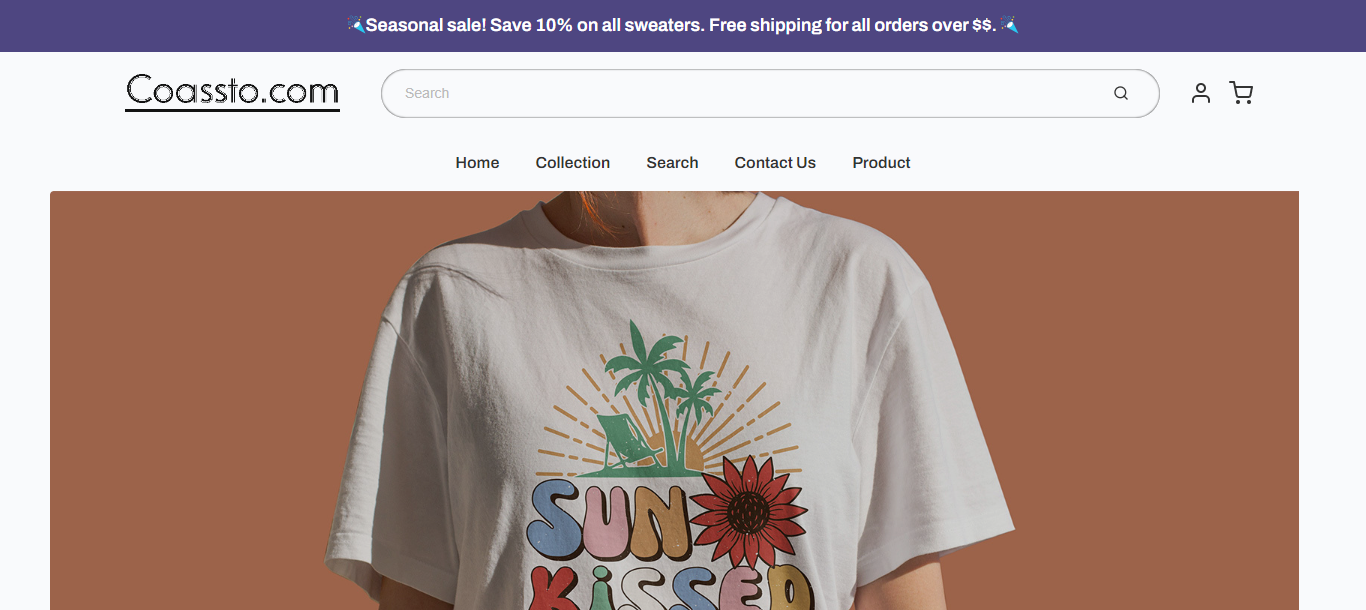Click the left party popper emoji in banner

click(355, 25)
